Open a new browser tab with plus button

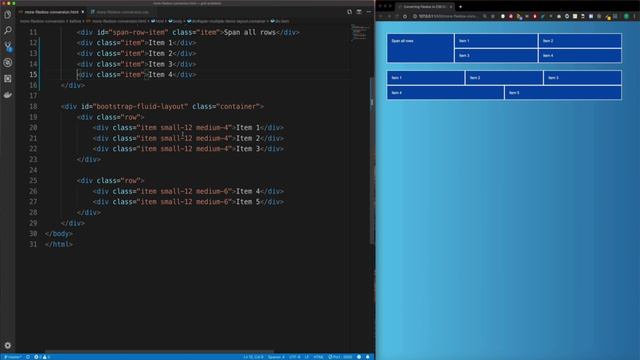click(x=460, y=7)
